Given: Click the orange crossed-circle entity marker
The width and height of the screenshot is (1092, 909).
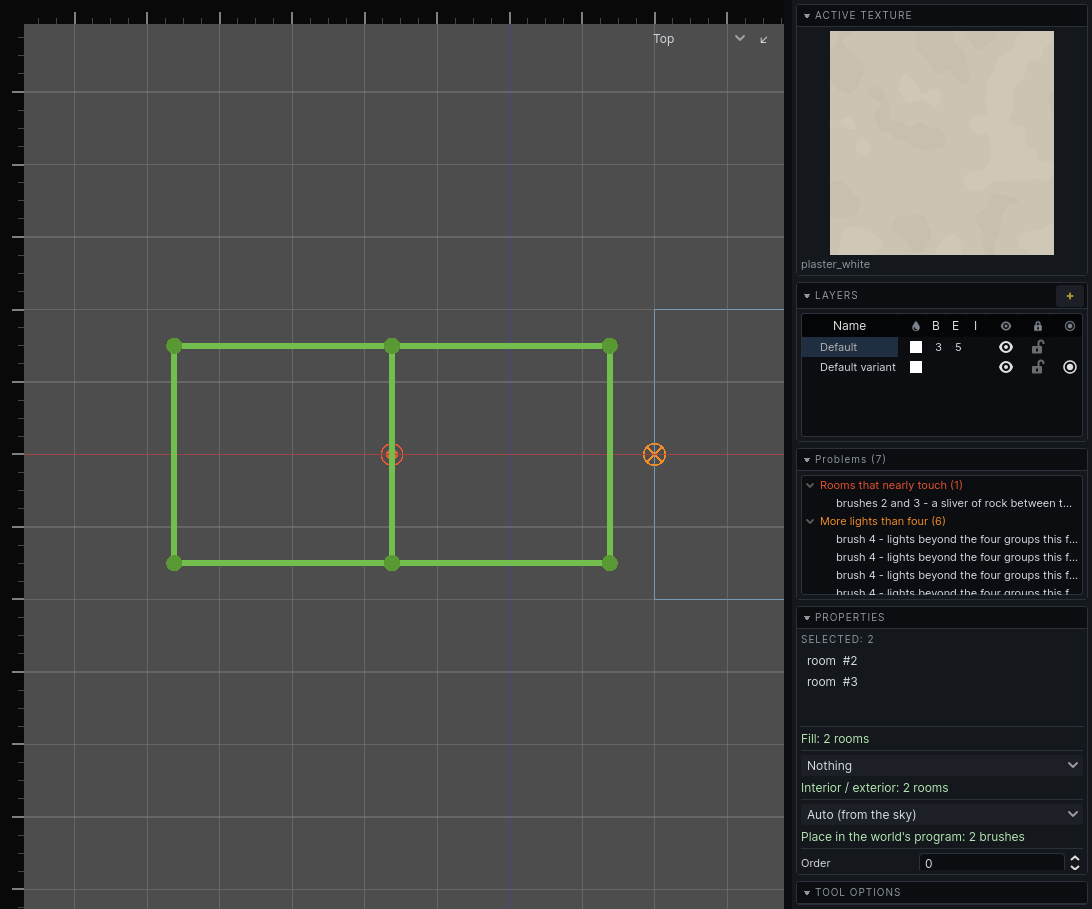Looking at the screenshot, I should click(x=654, y=454).
